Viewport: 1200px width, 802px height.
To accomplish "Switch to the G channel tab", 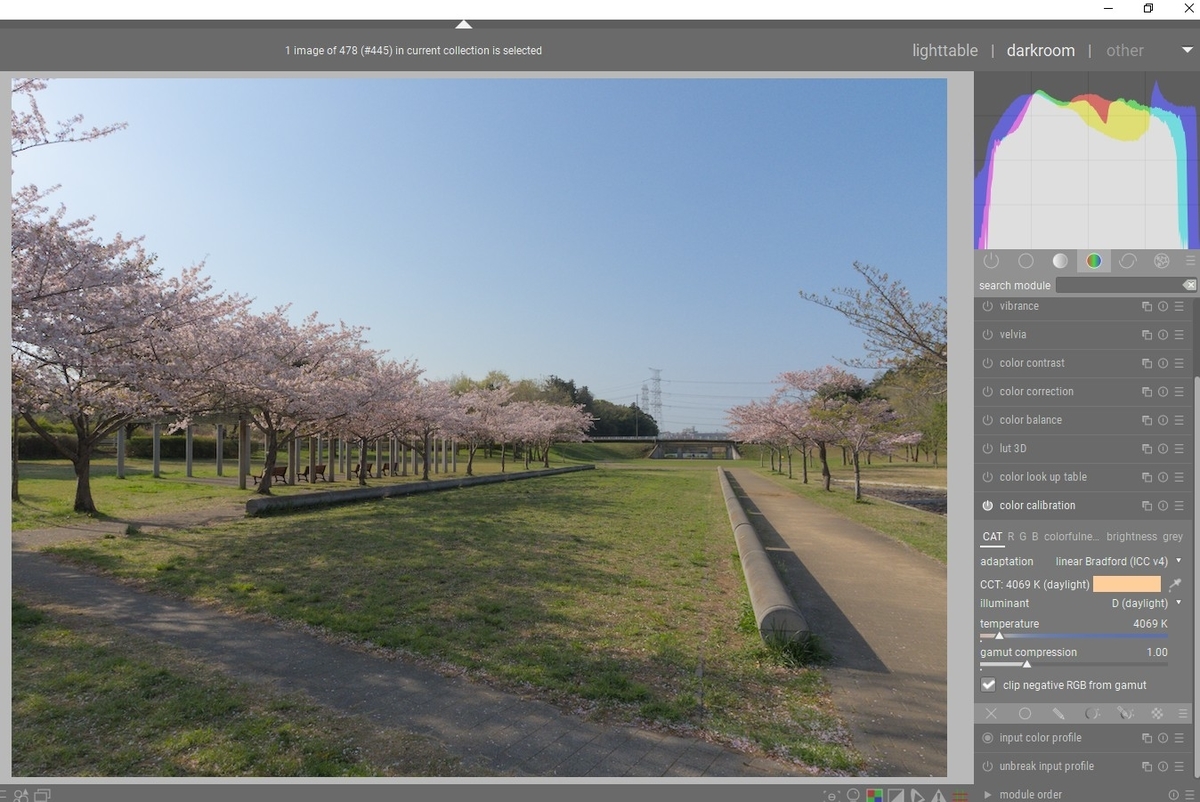I will pos(1023,537).
